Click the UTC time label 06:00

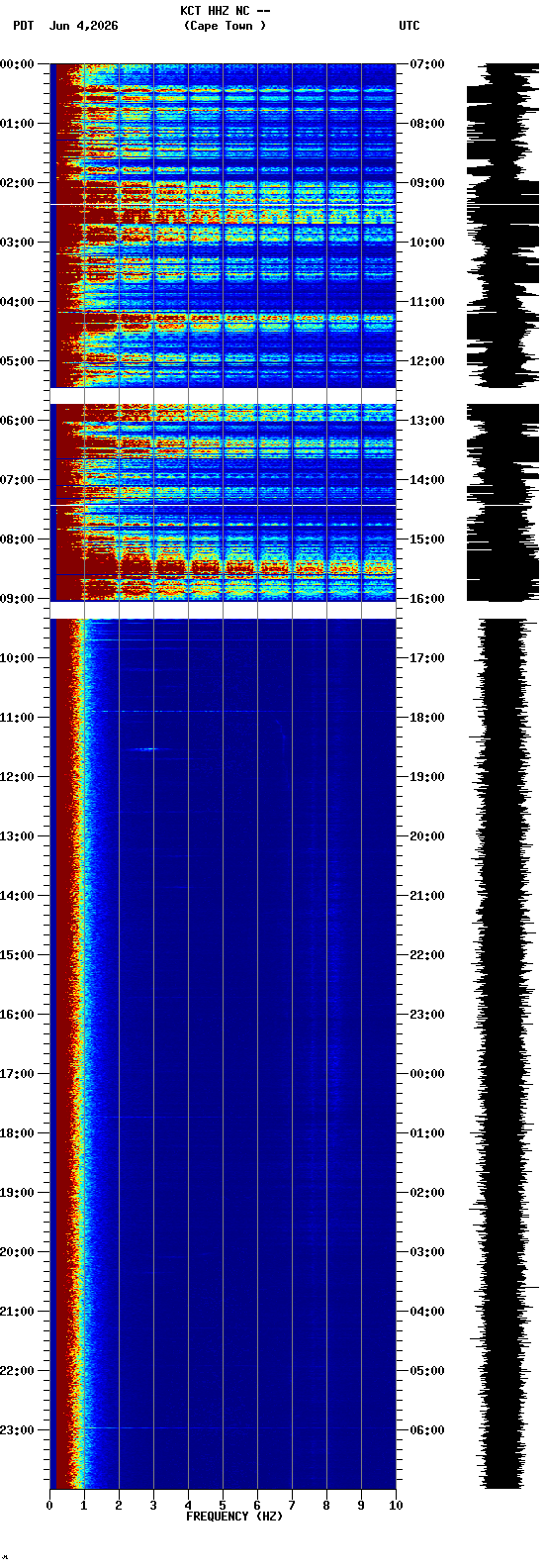[x=427, y=1430]
